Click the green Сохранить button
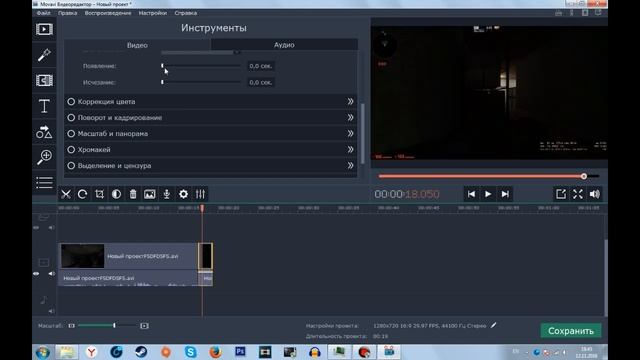This screenshot has height=360, width=640. tap(571, 331)
